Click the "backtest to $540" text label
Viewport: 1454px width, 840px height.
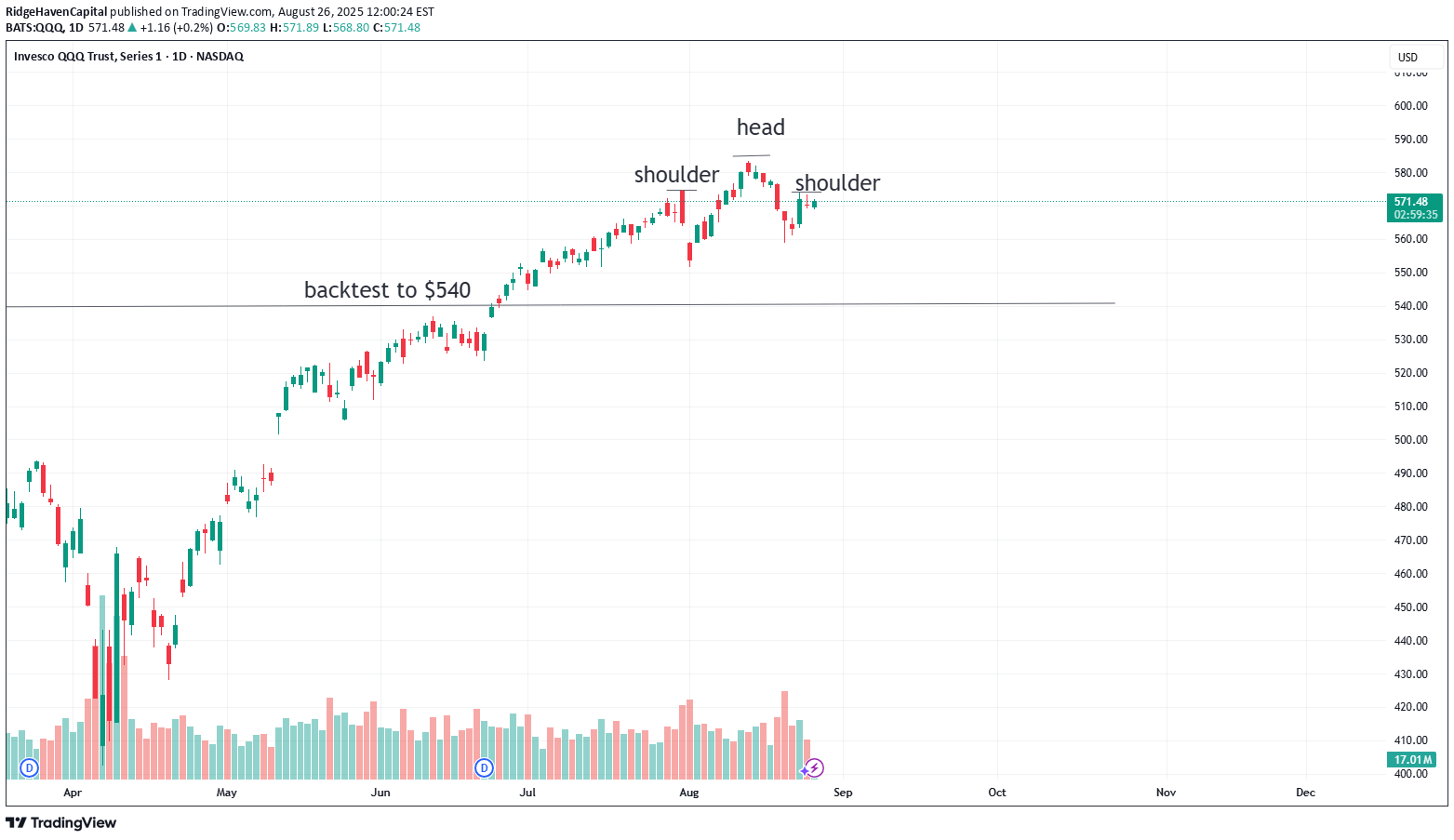[387, 290]
